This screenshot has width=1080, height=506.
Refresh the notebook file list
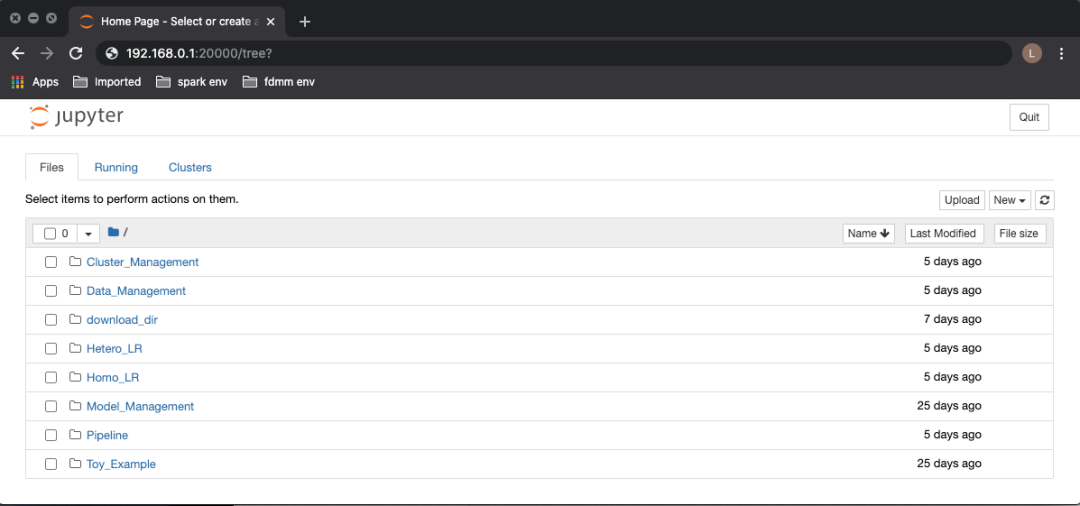(1045, 200)
